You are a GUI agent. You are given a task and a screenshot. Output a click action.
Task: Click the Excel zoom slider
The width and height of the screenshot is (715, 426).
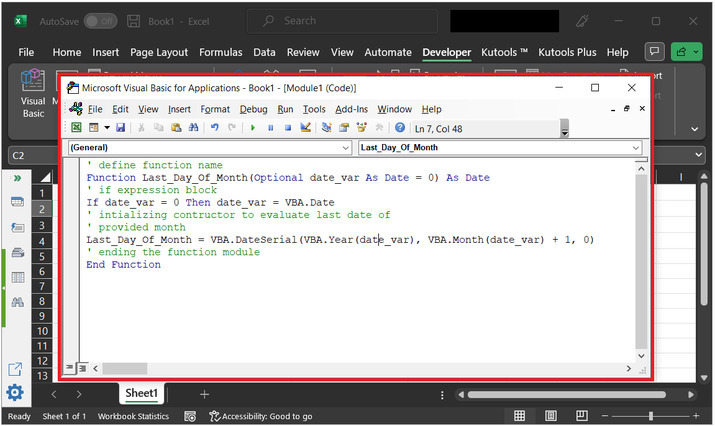pyautogui.click(x=651, y=416)
